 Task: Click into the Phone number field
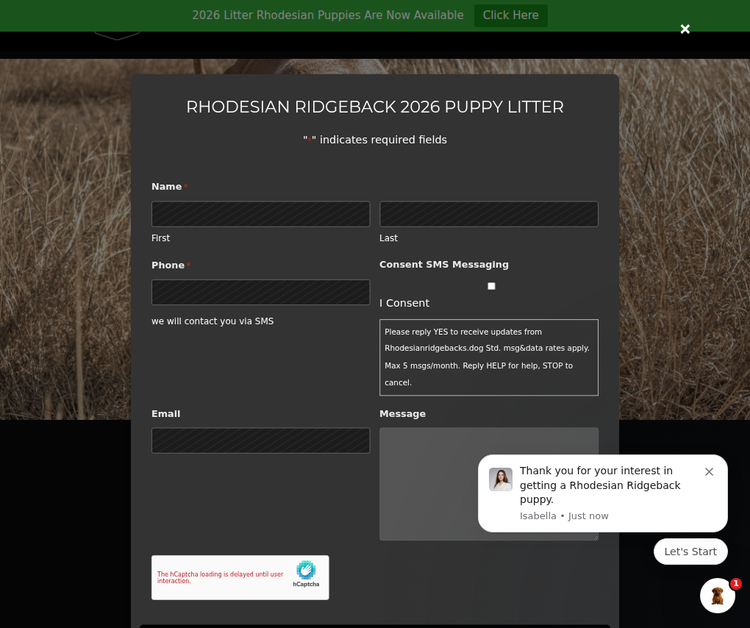coord(260,292)
